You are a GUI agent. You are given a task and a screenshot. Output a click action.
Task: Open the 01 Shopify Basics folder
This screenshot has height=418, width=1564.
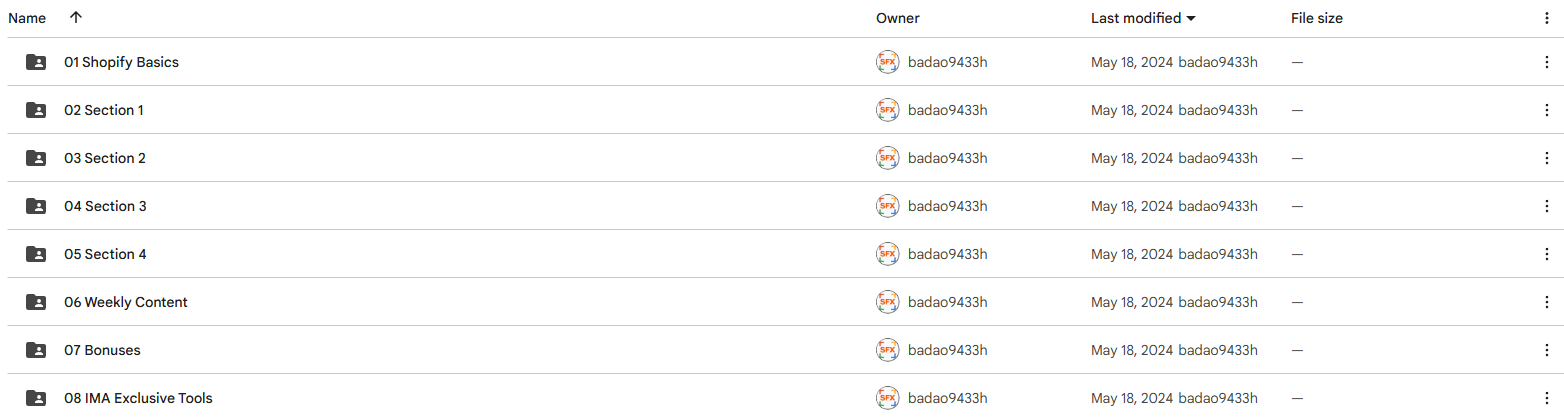coord(121,62)
